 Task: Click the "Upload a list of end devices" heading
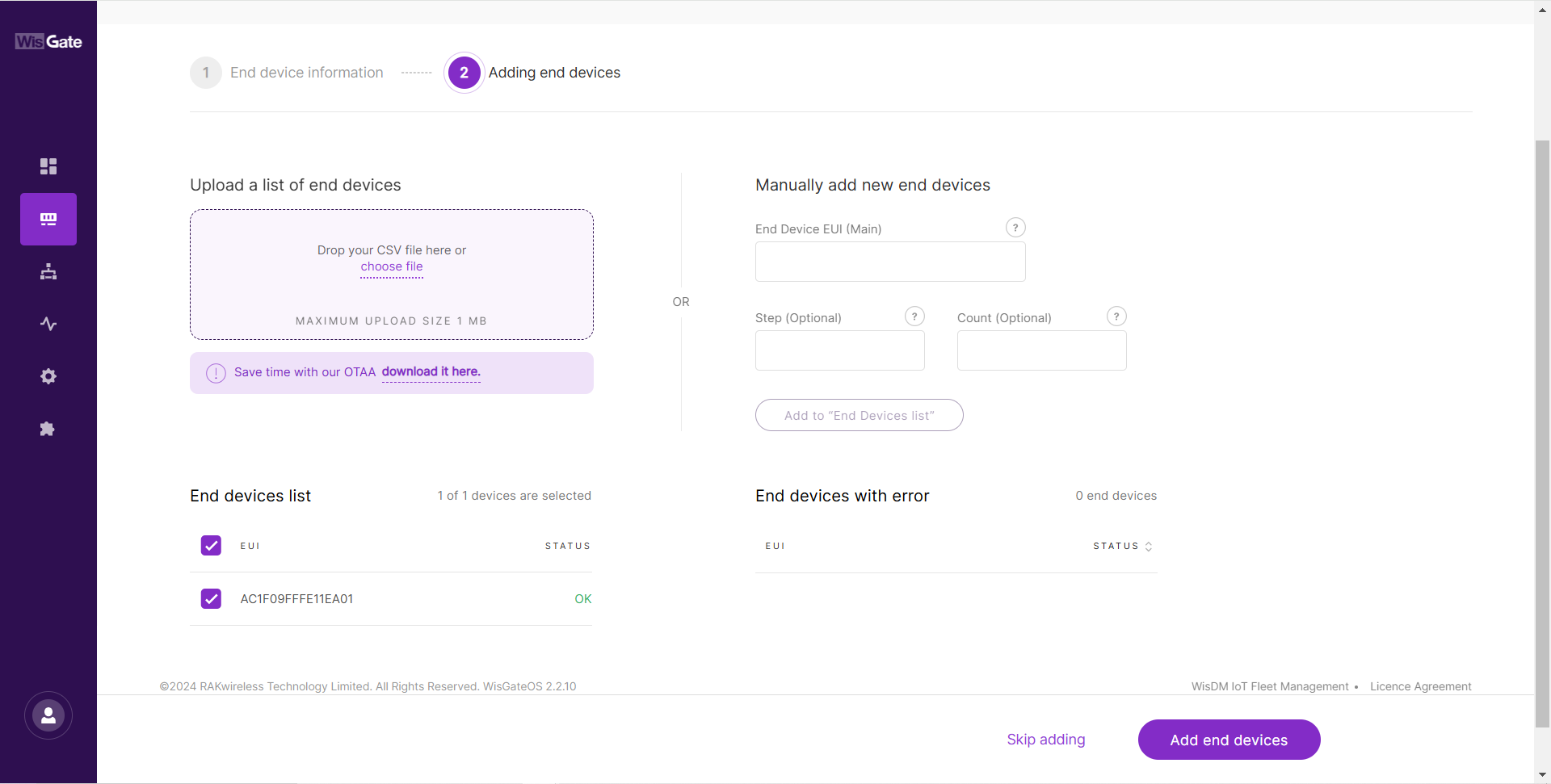tap(296, 185)
